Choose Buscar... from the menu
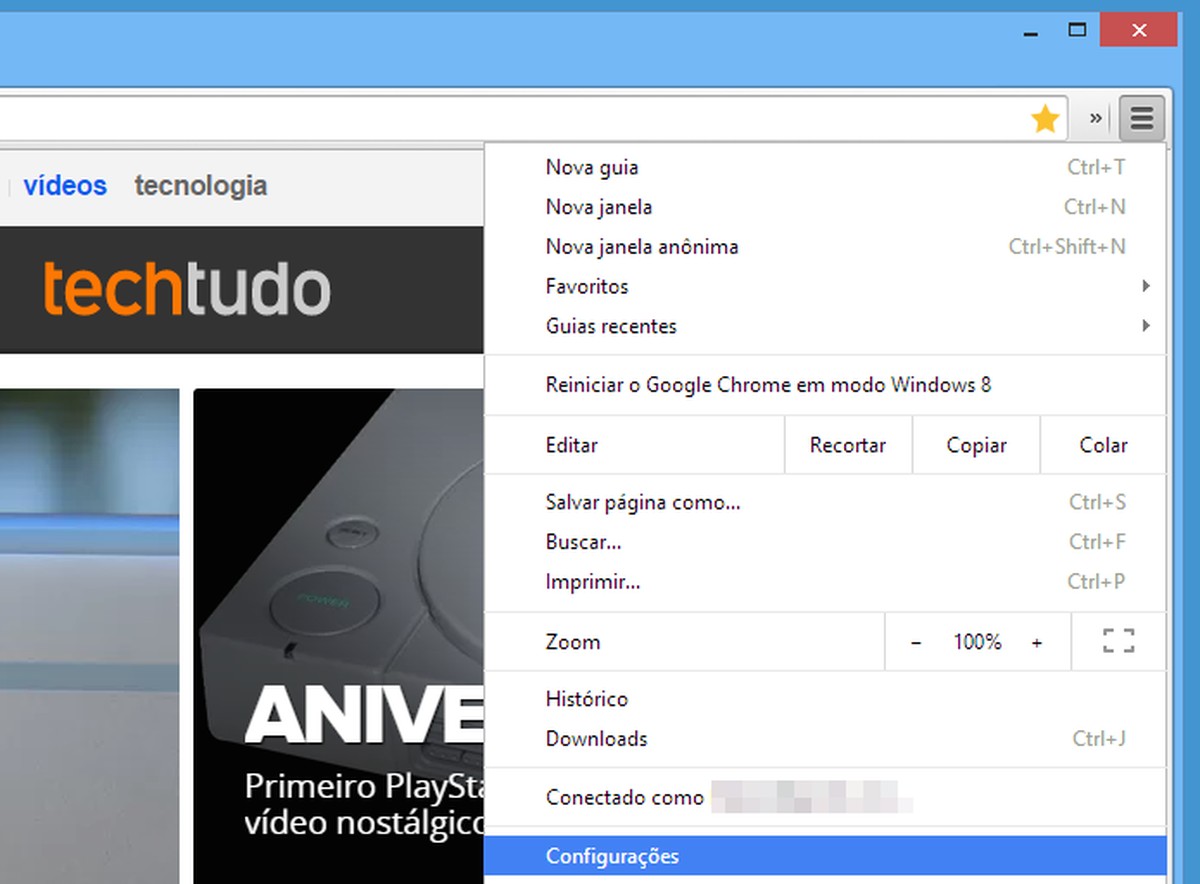 pos(825,542)
